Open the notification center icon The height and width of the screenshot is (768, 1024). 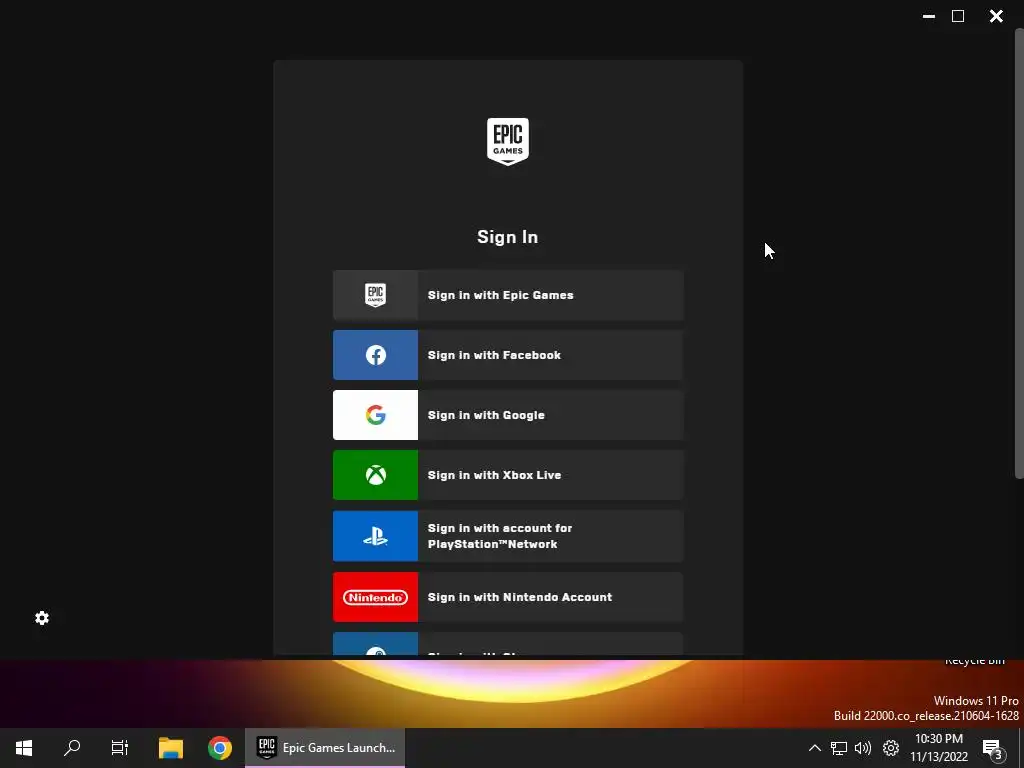click(991, 748)
